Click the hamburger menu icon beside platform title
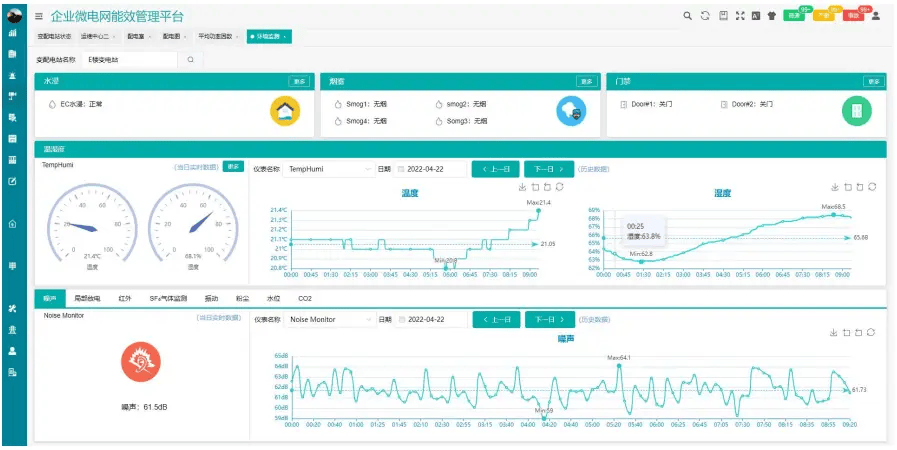The image size is (897, 450). pyautogui.click(x=39, y=17)
